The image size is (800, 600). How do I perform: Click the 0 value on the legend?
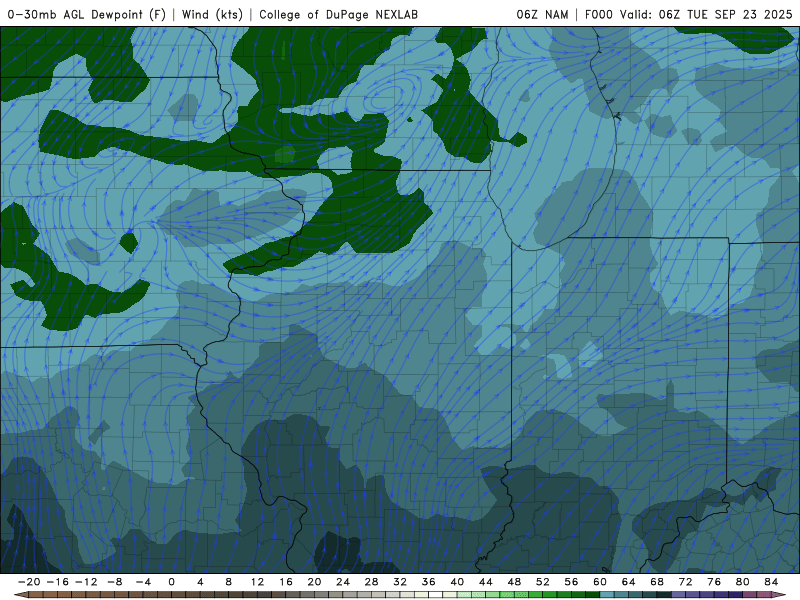[x=171, y=582]
